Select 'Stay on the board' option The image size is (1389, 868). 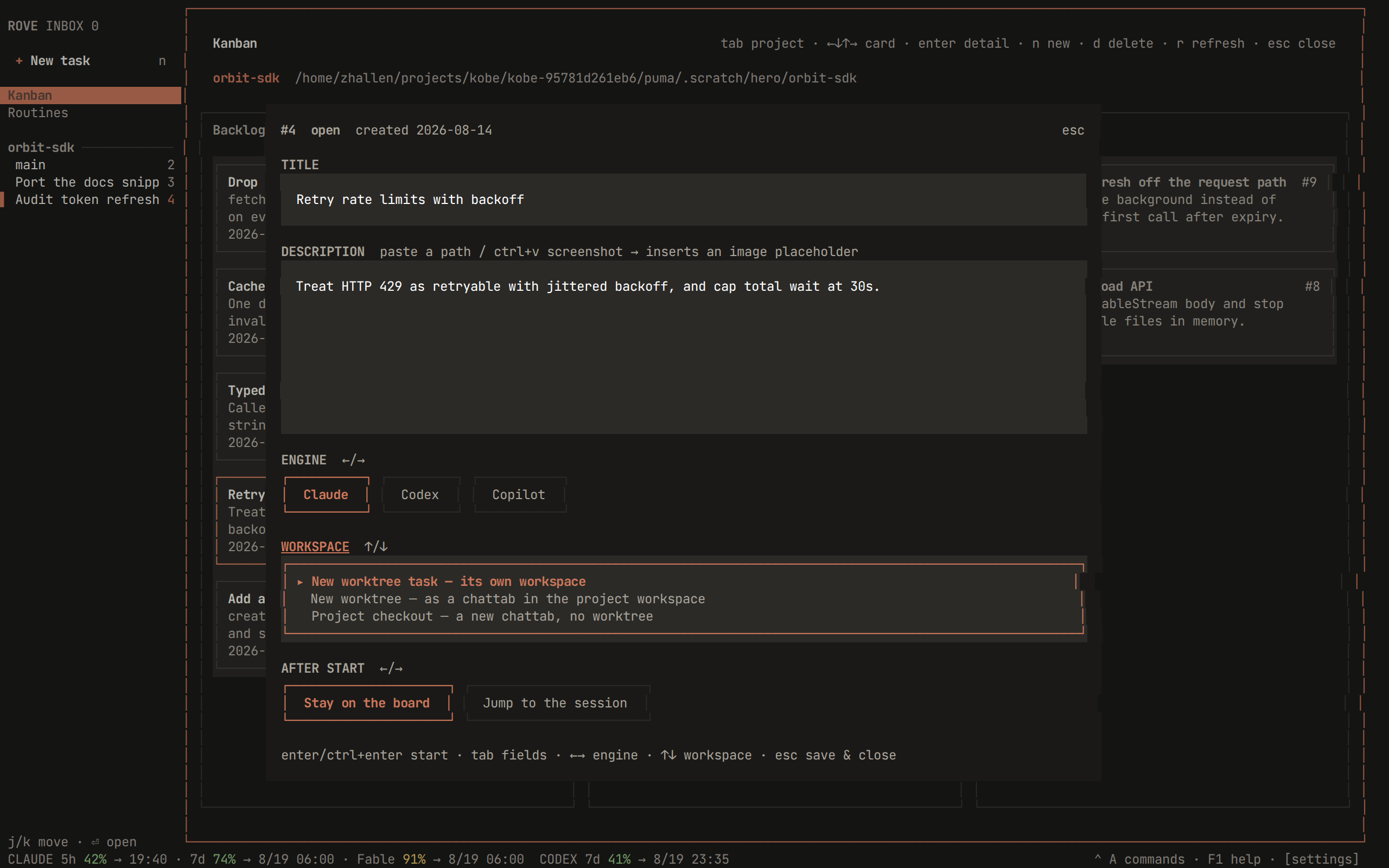[367, 703]
